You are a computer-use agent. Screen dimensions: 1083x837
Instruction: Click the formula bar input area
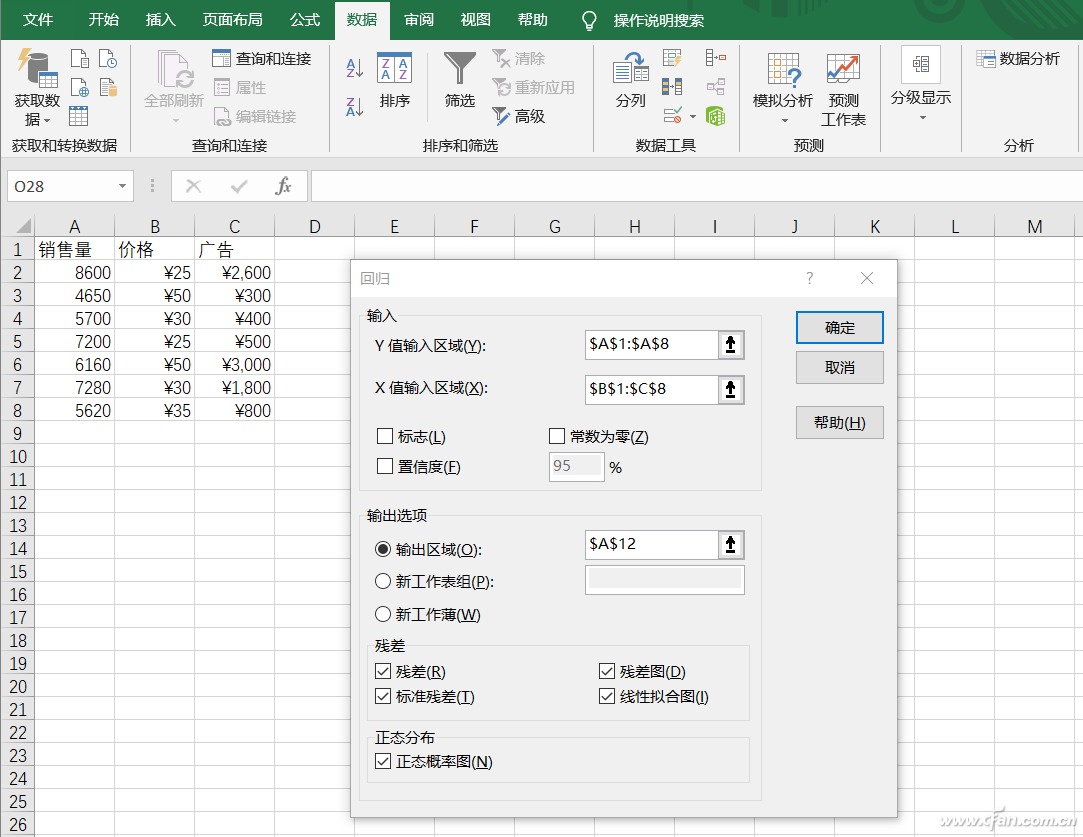pyautogui.click(x=696, y=186)
